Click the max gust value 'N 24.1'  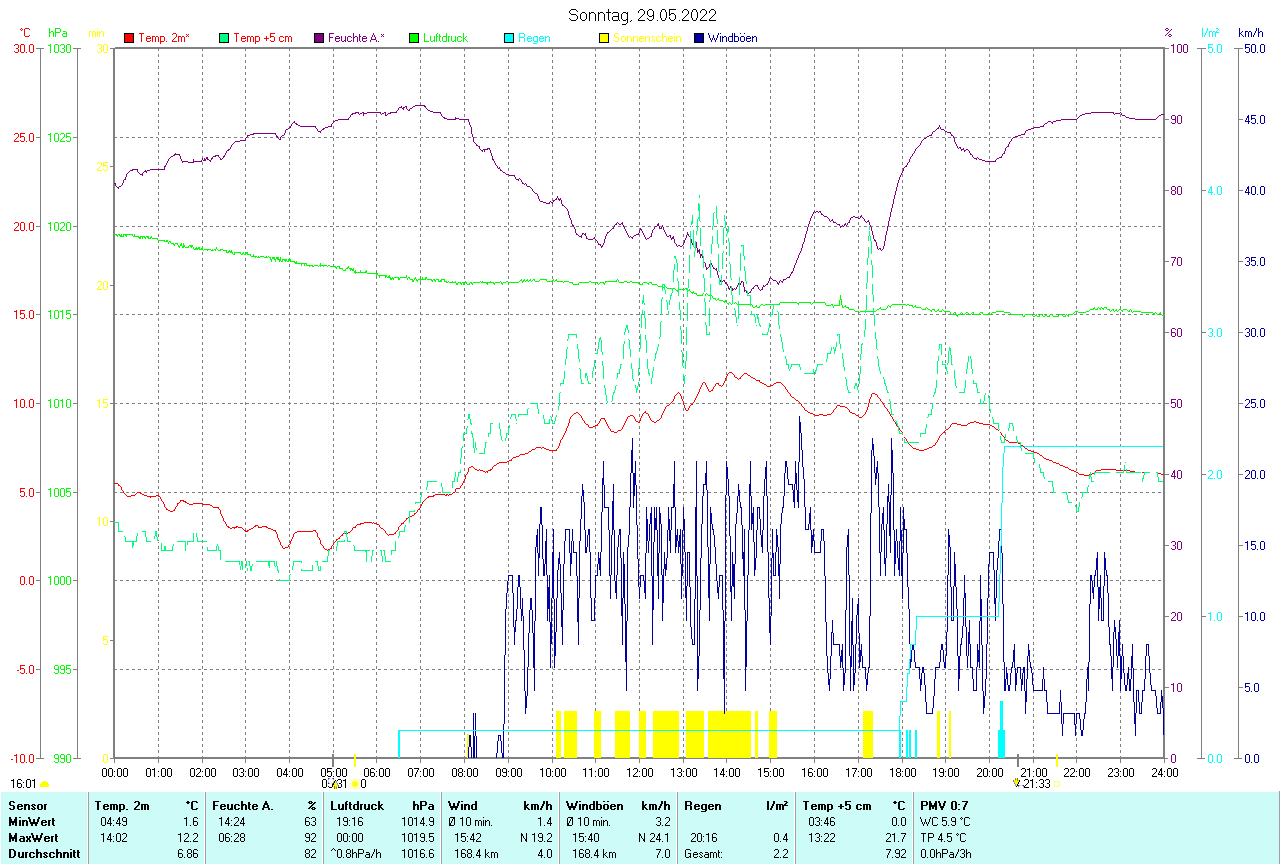point(653,838)
